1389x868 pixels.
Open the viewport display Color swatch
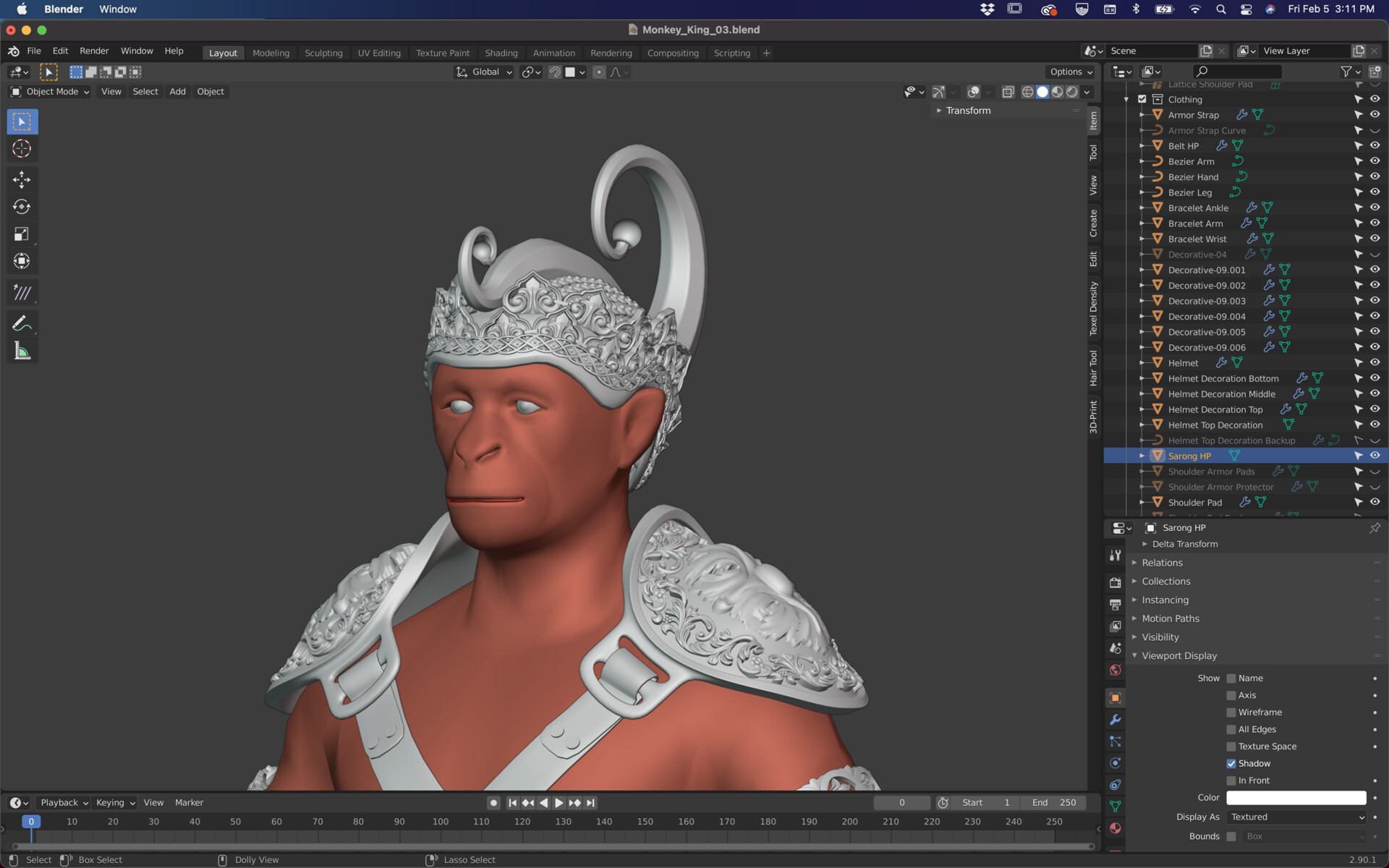(1296, 798)
